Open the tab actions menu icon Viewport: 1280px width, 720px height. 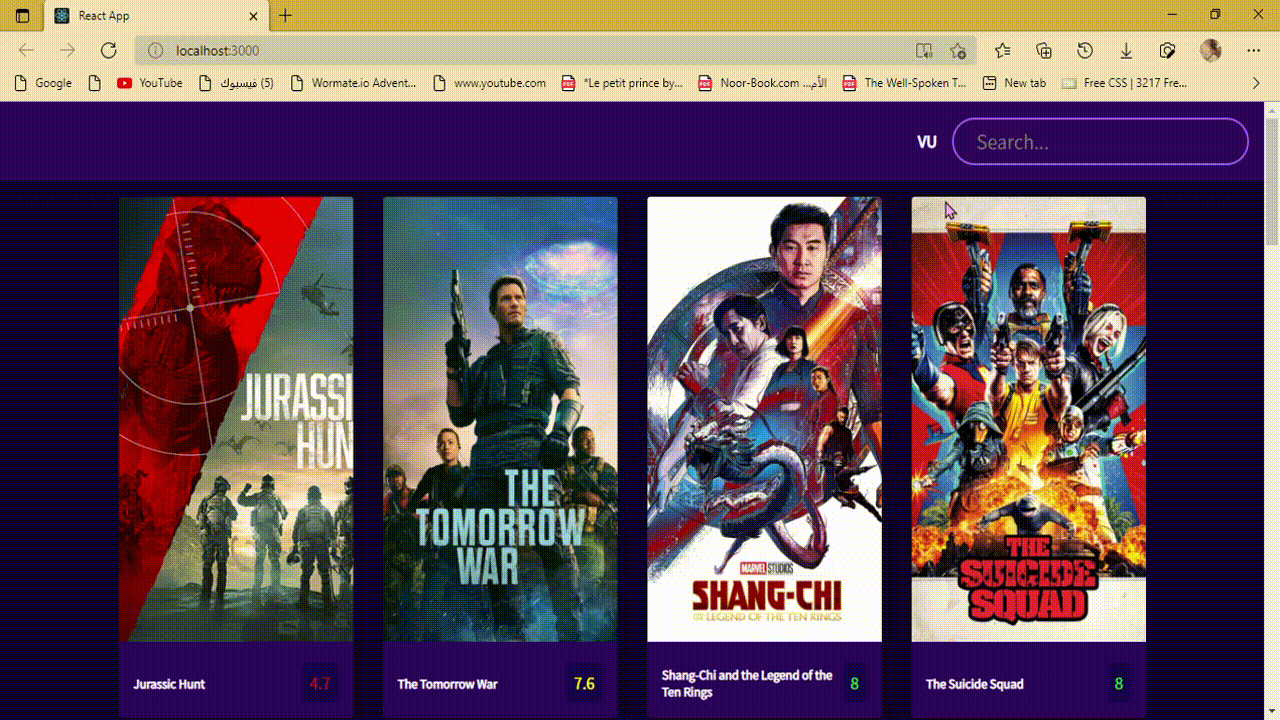(x=22, y=16)
